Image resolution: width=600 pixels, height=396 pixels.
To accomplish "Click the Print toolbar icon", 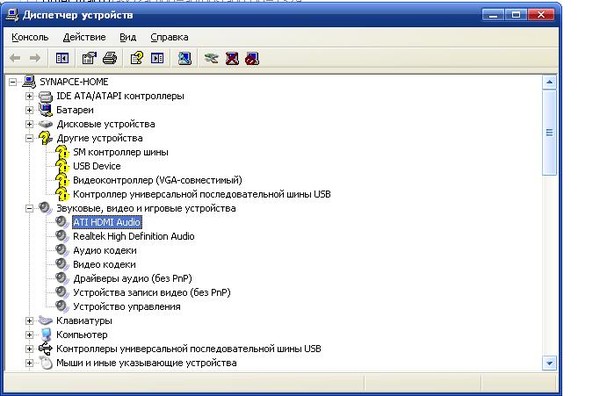I will [110, 58].
